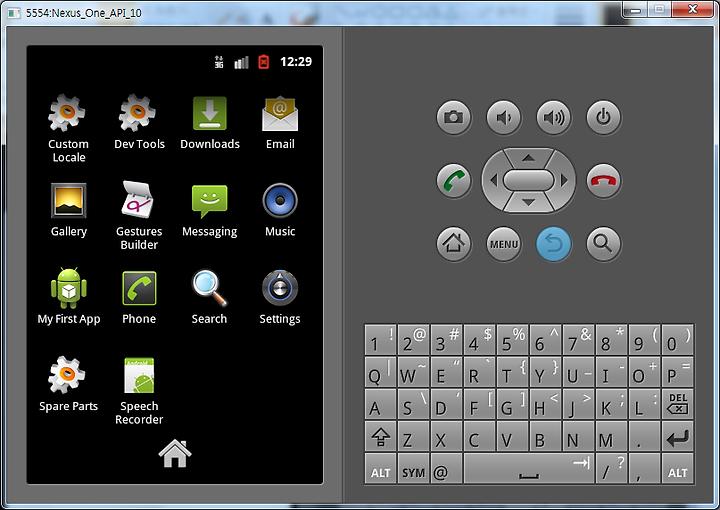Click the 0 key on emulator keyboard
720x510 pixels.
pyautogui.click(x=678, y=340)
